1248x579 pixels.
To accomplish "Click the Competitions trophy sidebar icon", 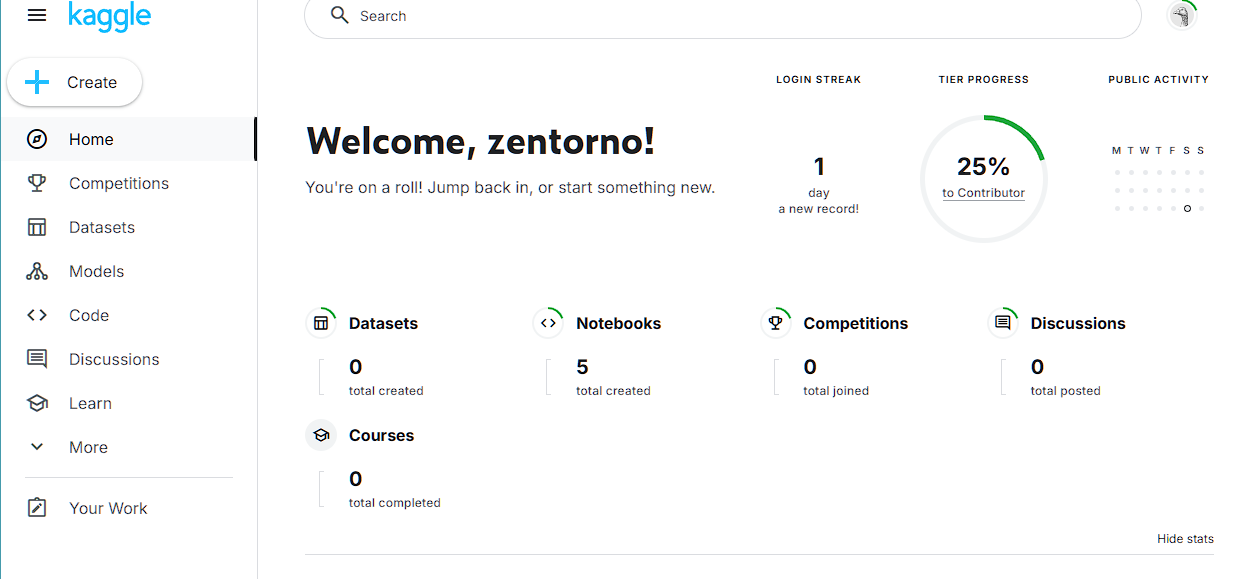I will (37, 183).
